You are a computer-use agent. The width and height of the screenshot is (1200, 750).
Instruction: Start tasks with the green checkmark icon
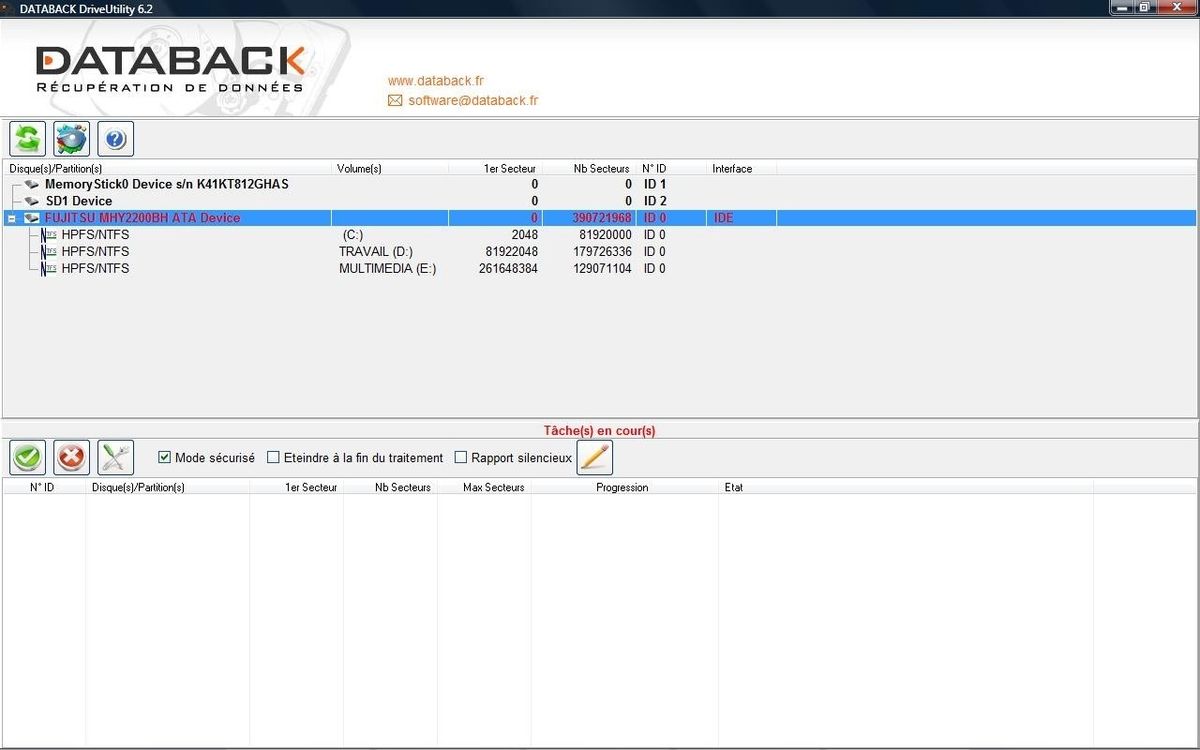point(27,457)
